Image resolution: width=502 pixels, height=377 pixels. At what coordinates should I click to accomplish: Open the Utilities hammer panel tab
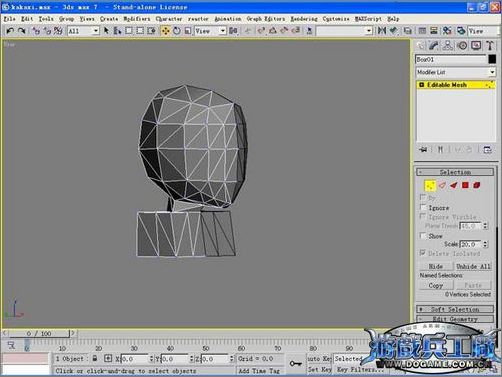[490, 46]
